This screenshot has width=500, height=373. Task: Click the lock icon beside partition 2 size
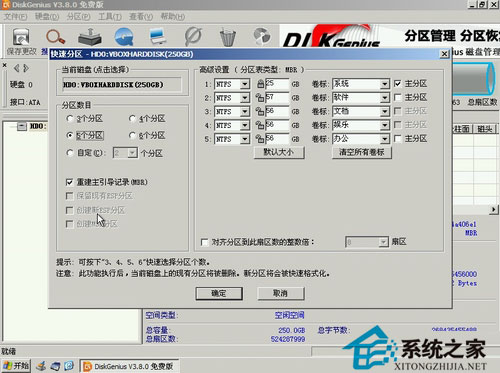tap(260, 98)
